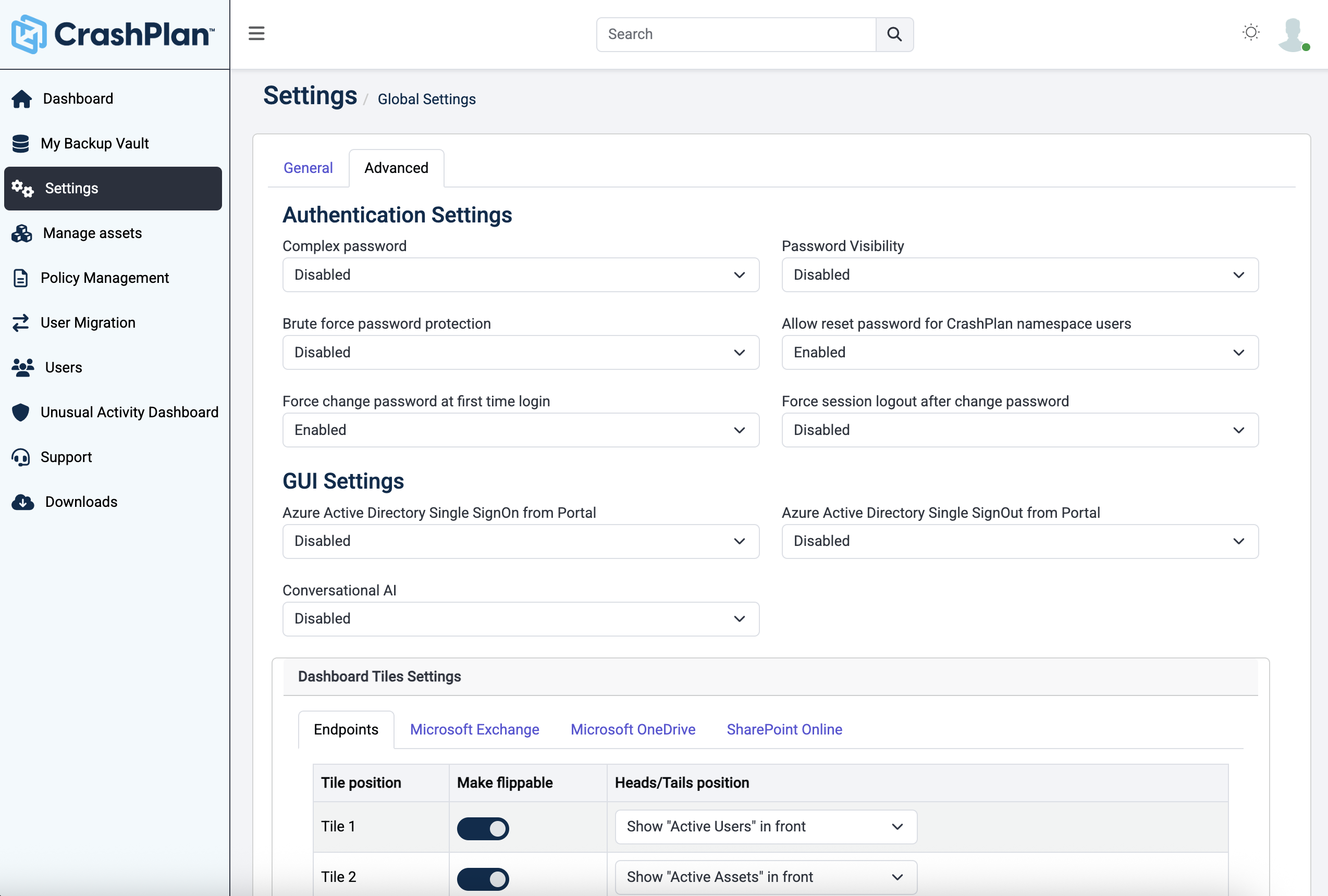The width and height of the screenshot is (1328, 896).
Task: Open Unusual Activity Dashboard
Action: click(129, 412)
